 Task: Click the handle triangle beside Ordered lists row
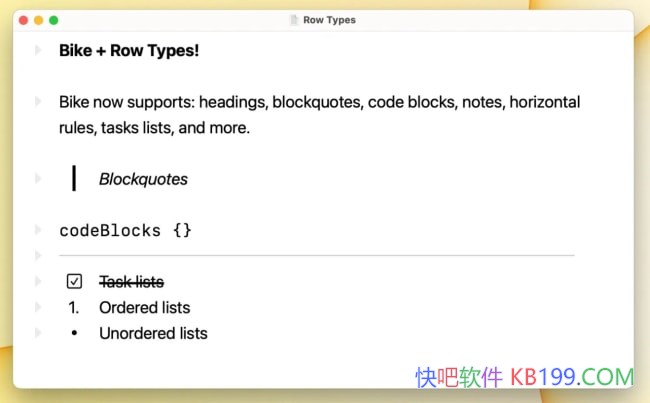(x=38, y=308)
